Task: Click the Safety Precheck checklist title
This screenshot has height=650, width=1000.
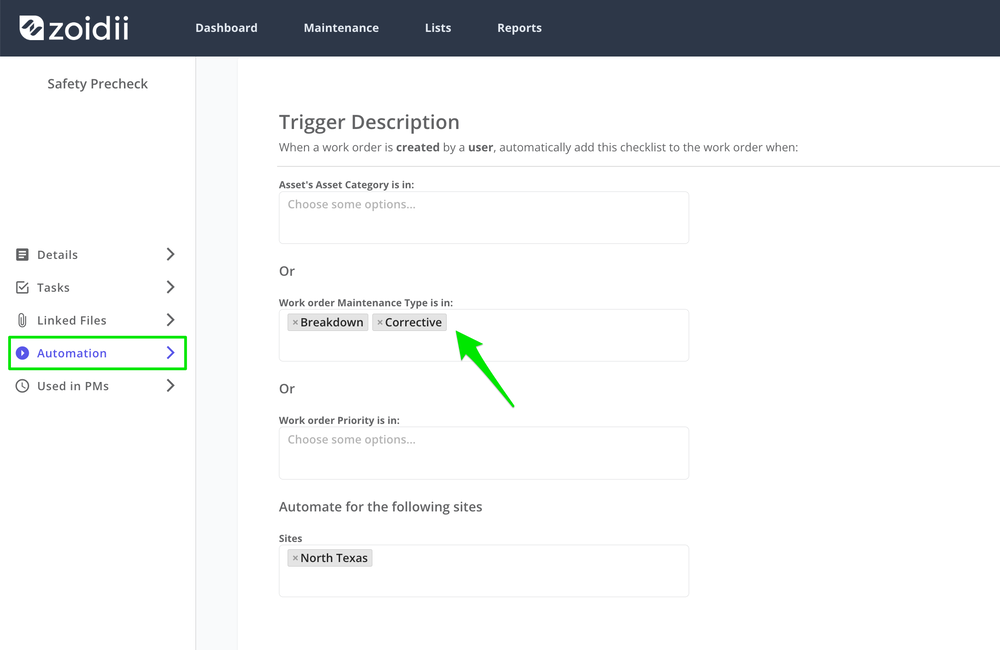Action: pos(98,84)
